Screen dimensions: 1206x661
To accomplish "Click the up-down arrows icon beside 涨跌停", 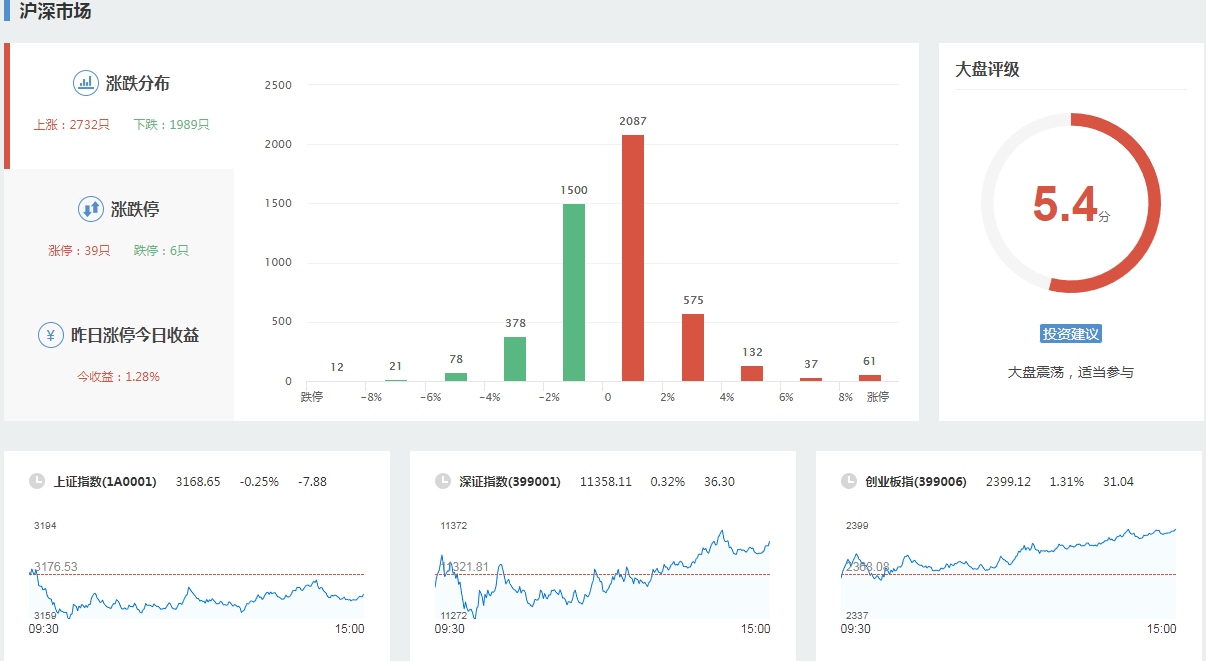I will [x=91, y=209].
